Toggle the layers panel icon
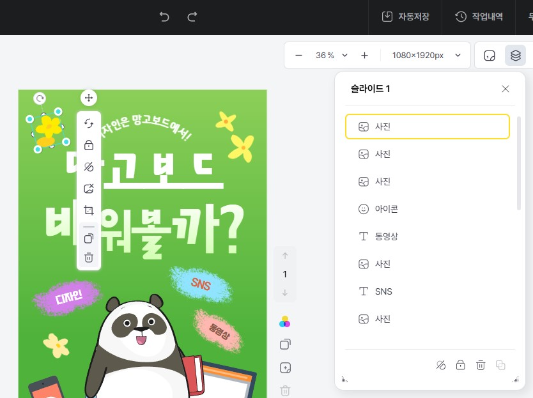The image size is (533, 398). pos(515,55)
